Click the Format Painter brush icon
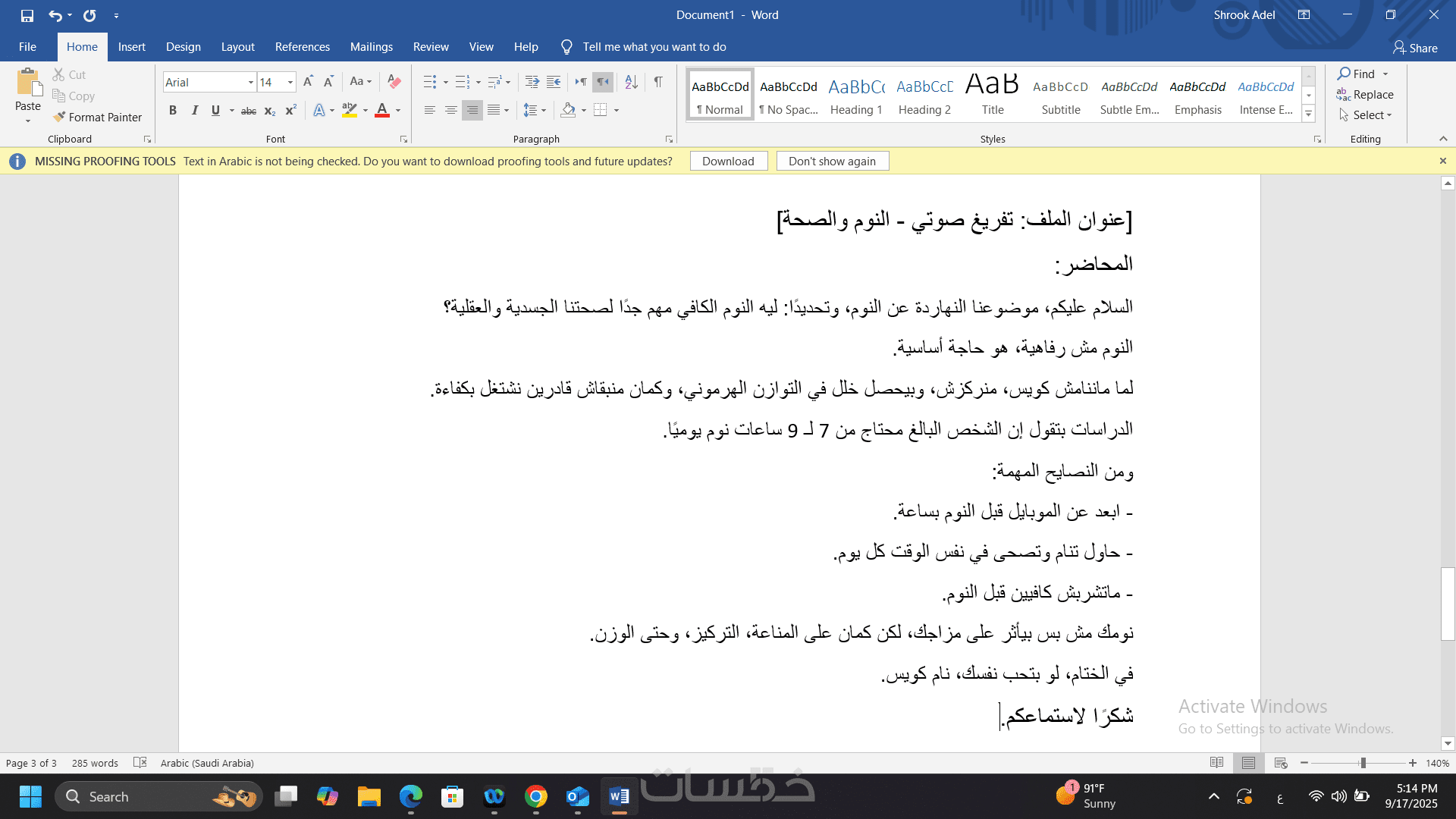The height and width of the screenshot is (819, 1456). (x=59, y=117)
